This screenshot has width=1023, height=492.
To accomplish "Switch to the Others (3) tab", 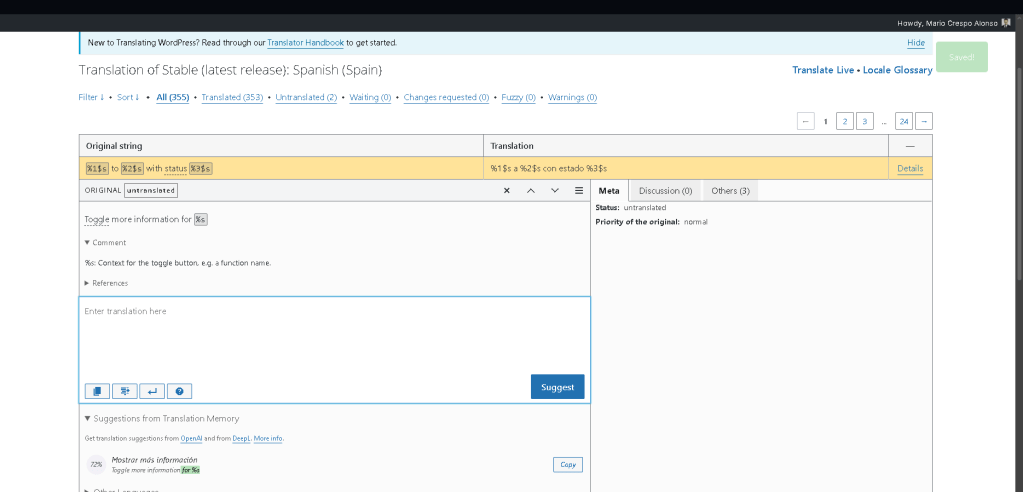I will click(x=730, y=190).
